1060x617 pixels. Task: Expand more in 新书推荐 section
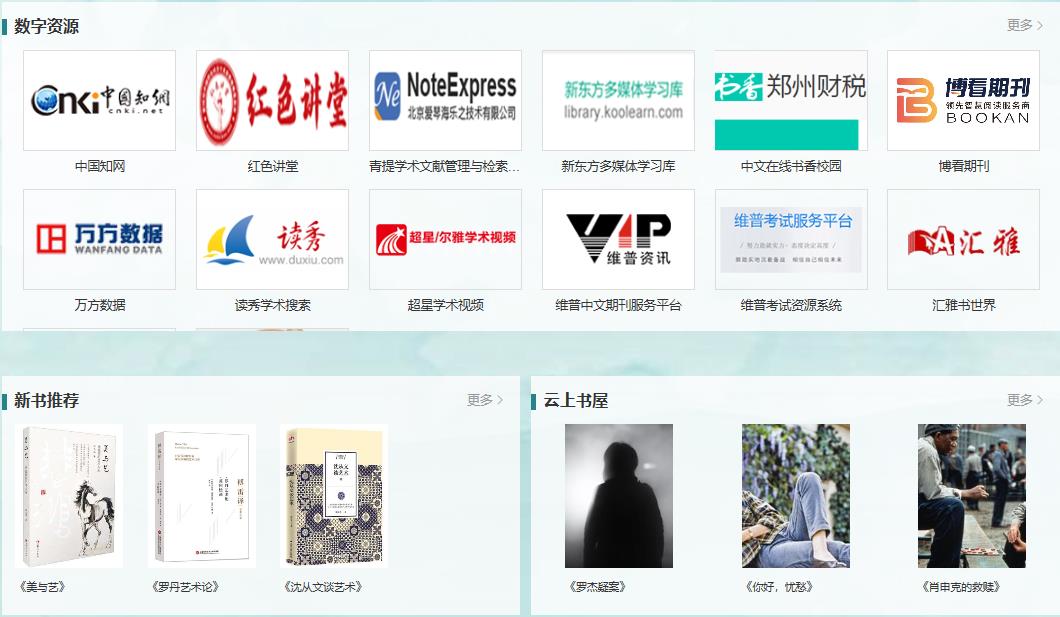pos(485,400)
